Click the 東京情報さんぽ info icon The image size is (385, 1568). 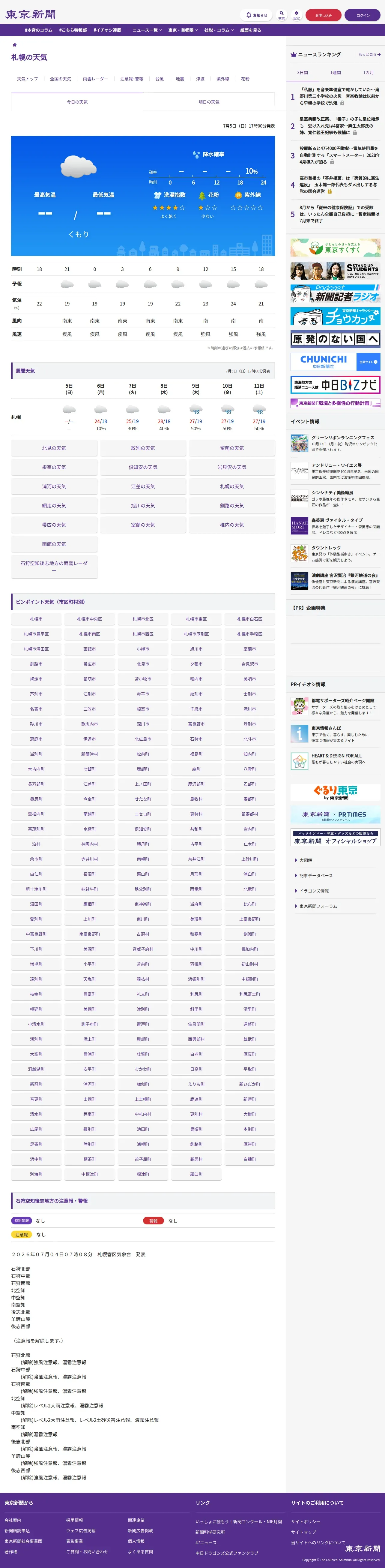pos(299,733)
